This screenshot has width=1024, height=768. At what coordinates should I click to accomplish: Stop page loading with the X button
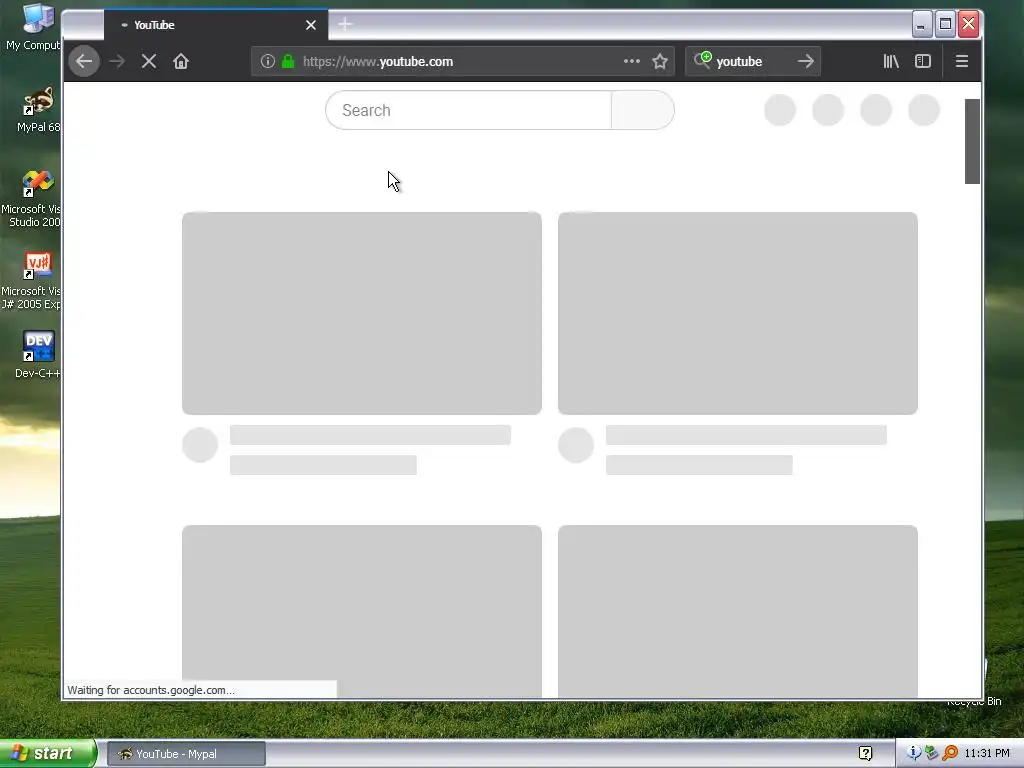pyautogui.click(x=149, y=61)
